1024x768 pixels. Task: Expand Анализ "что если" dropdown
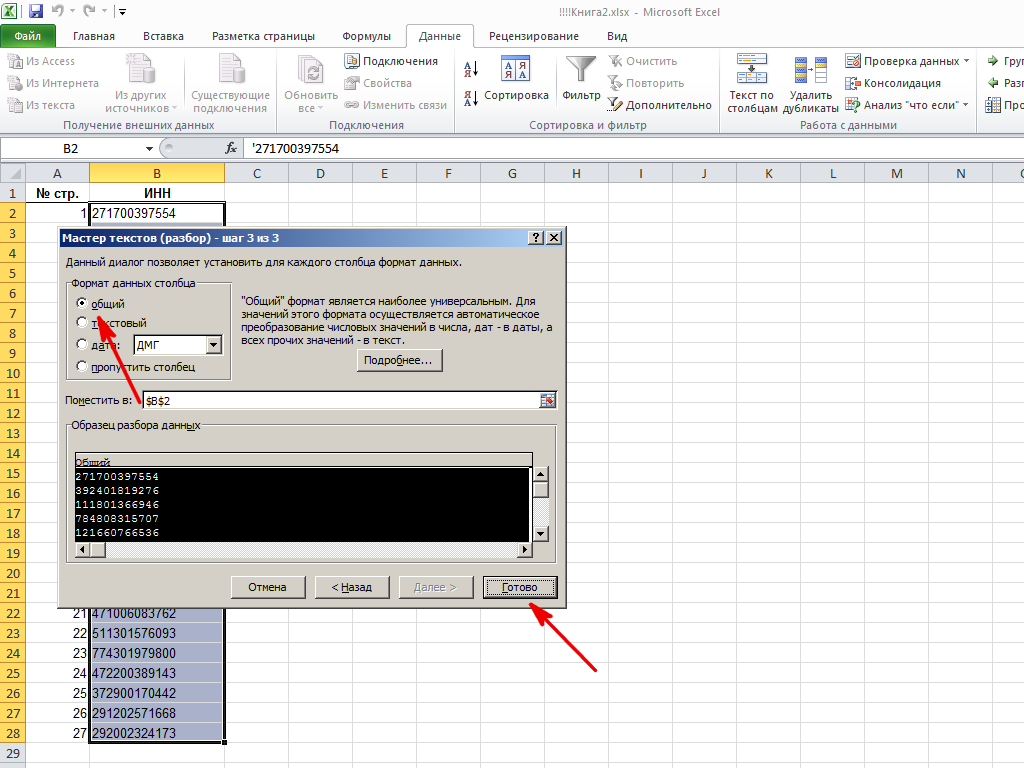point(965,104)
